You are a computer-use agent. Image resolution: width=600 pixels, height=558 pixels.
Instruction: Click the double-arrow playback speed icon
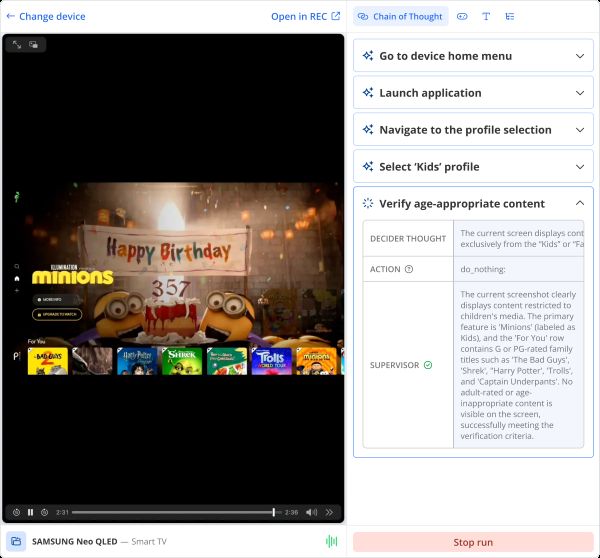(x=330, y=512)
